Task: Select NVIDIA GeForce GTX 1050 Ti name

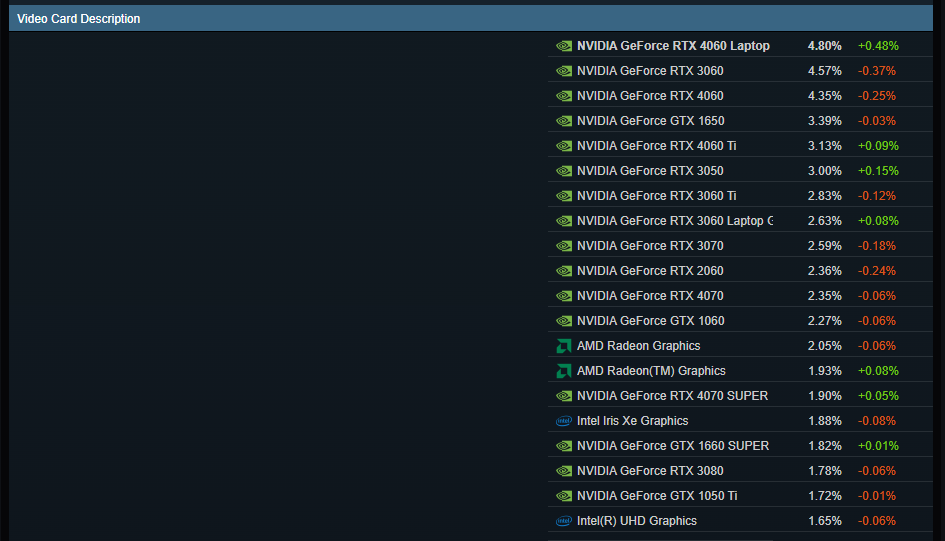Action: (x=658, y=496)
